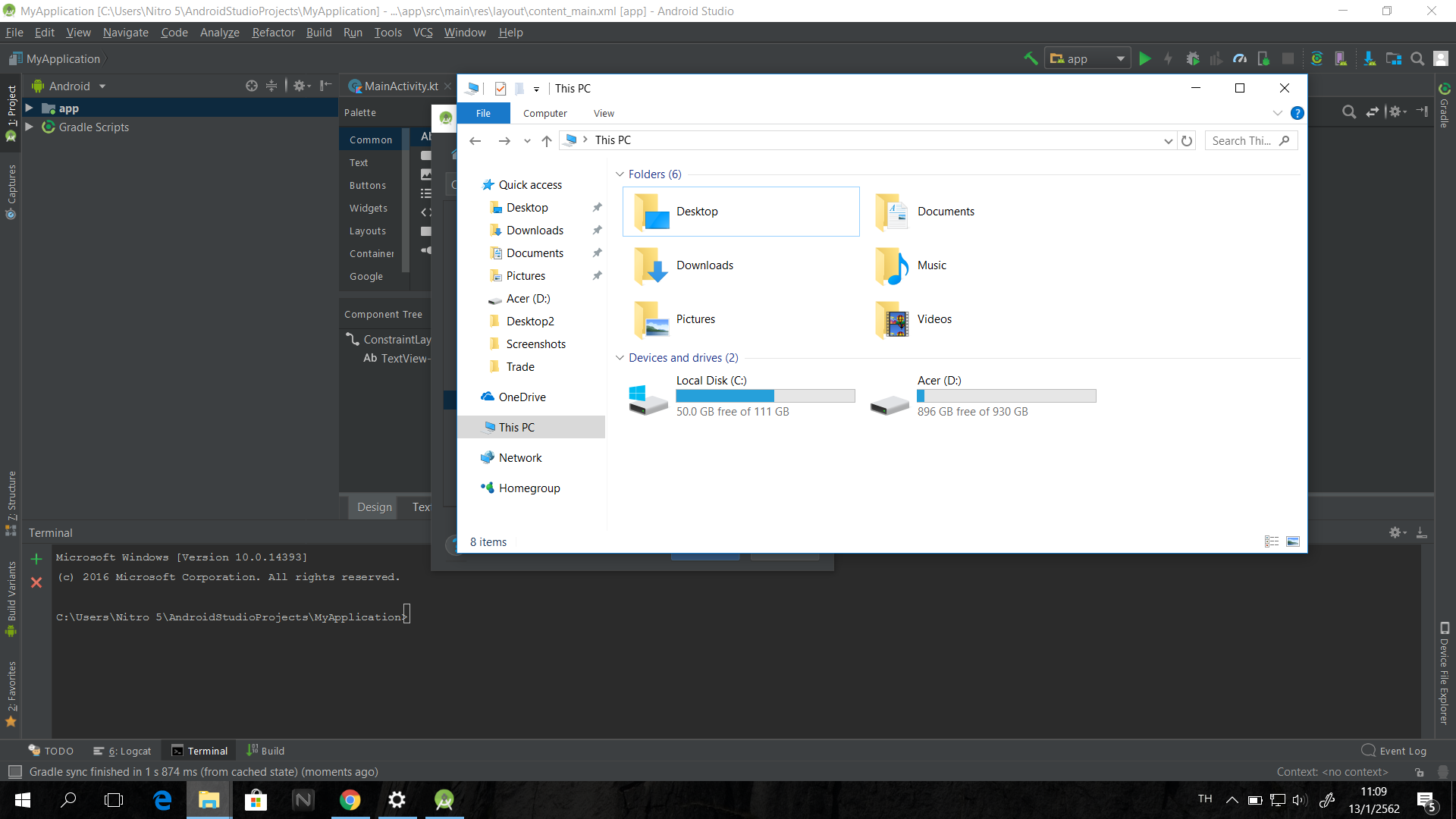Click the Local Disk (C:) usage bar
Viewport: 1456px width, 819px height.
pyautogui.click(x=765, y=396)
